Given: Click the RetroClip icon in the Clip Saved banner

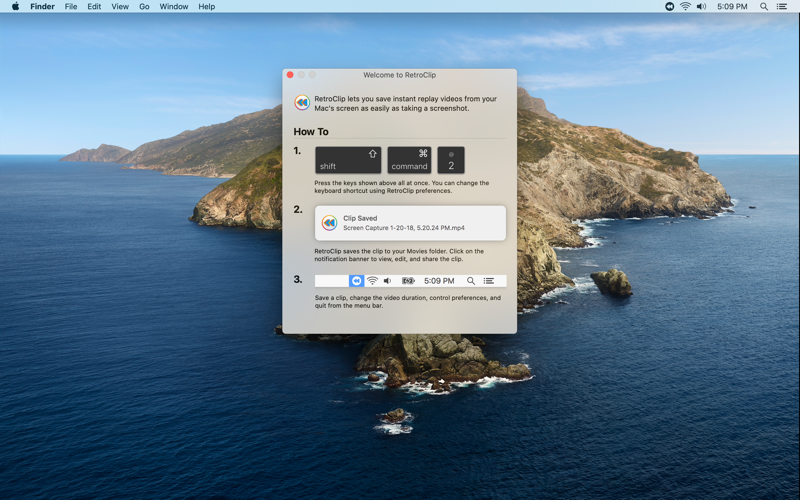Looking at the screenshot, I should pyautogui.click(x=330, y=223).
